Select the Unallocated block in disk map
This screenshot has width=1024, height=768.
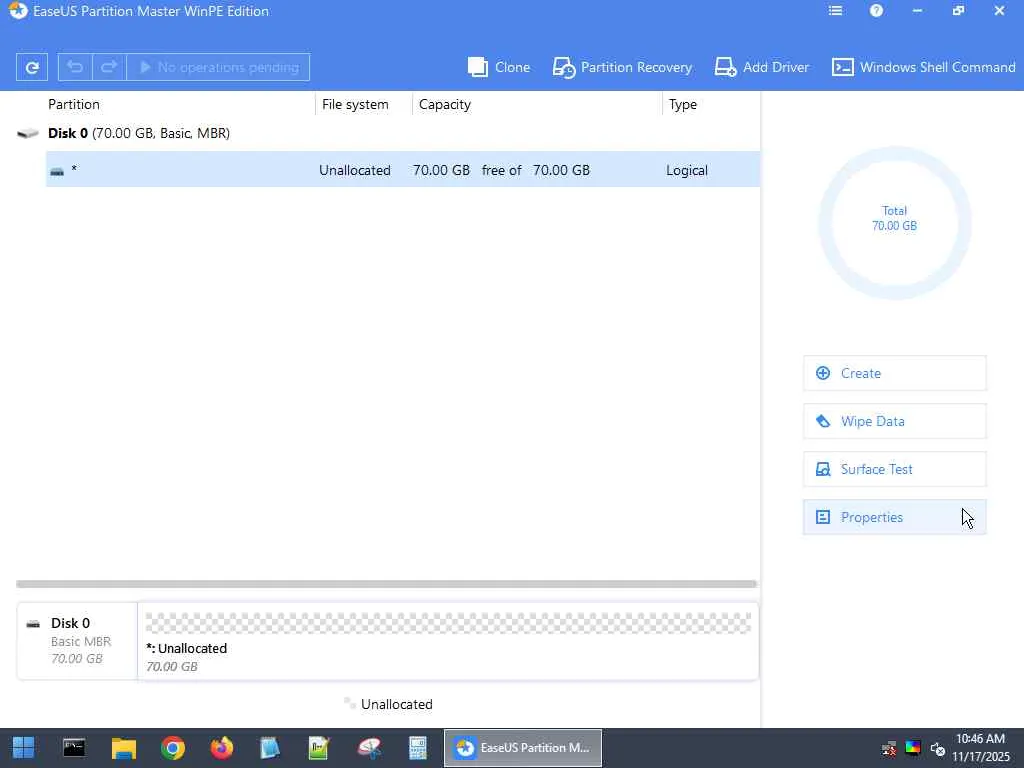[448, 641]
